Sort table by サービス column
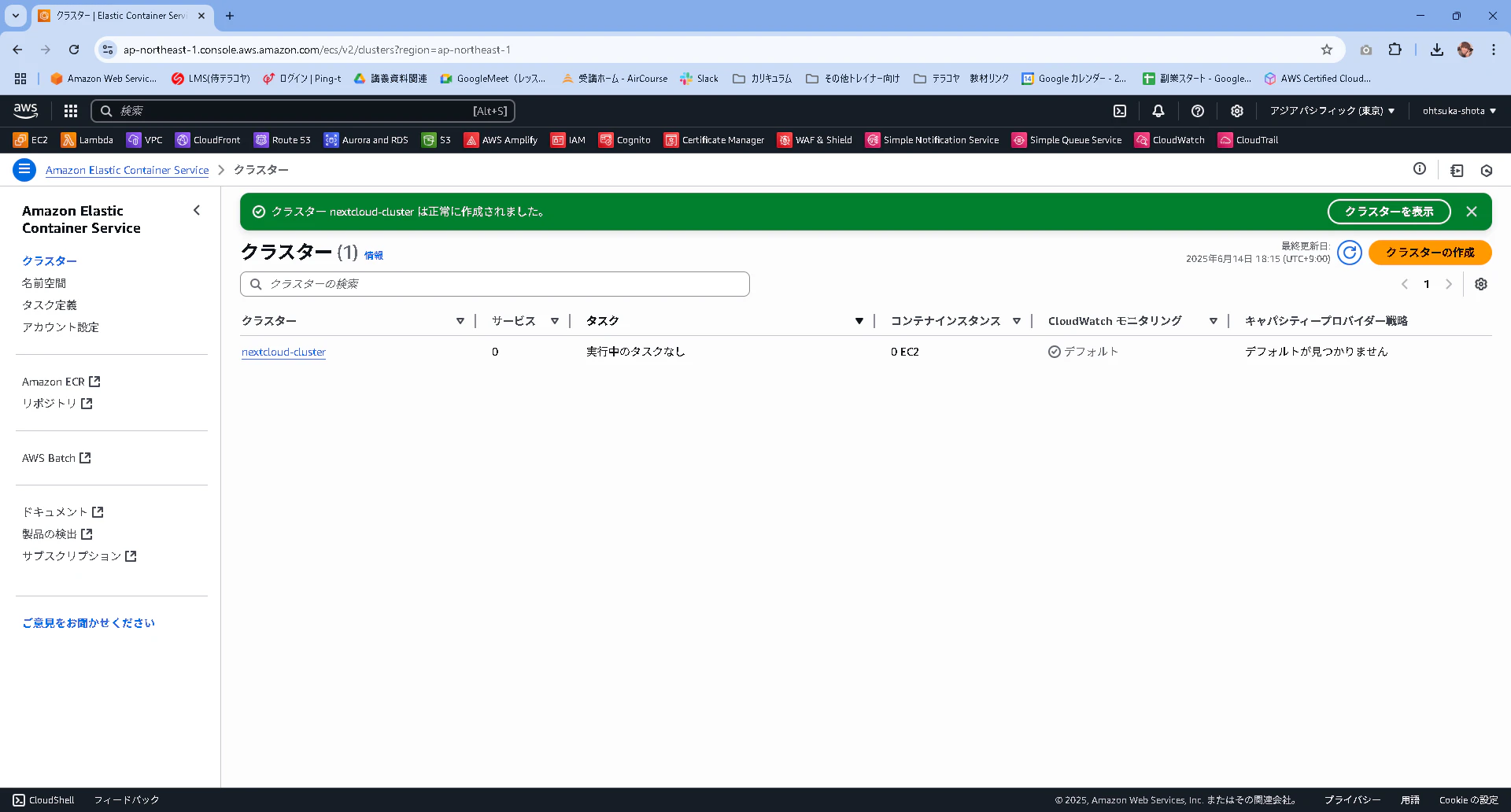Image resolution: width=1511 pixels, height=812 pixels. pyautogui.click(x=555, y=321)
